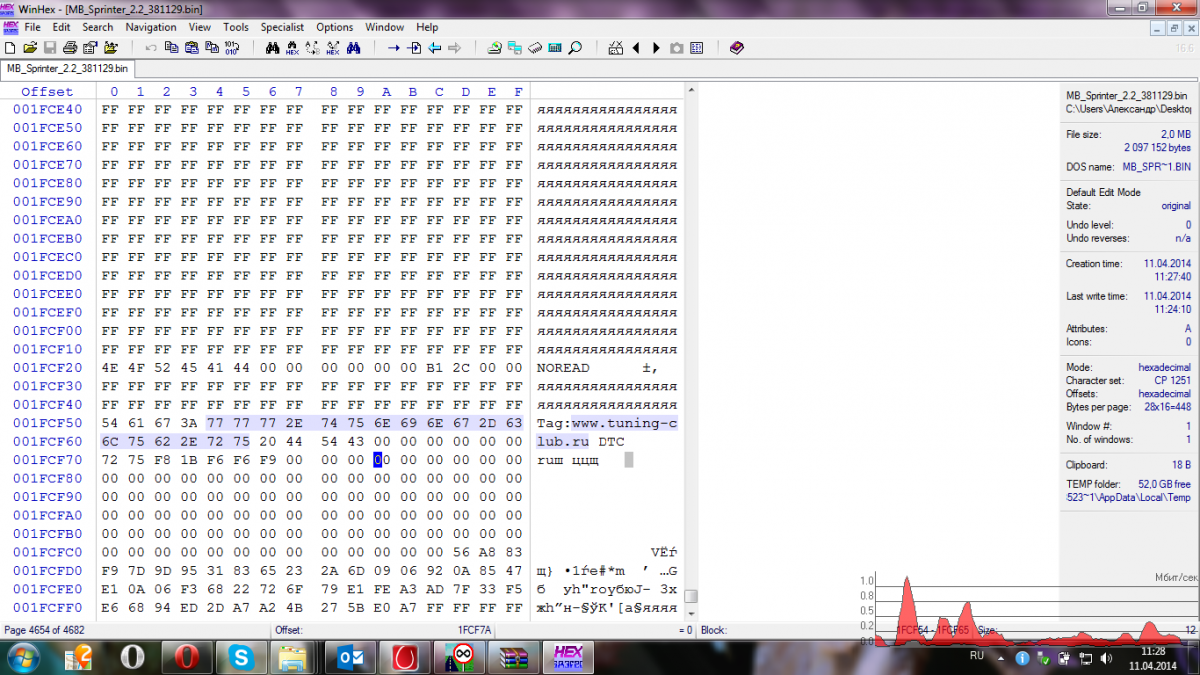The width and height of the screenshot is (1200, 675).
Task: Click the Open file folder icon
Action: [x=30, y=47]
